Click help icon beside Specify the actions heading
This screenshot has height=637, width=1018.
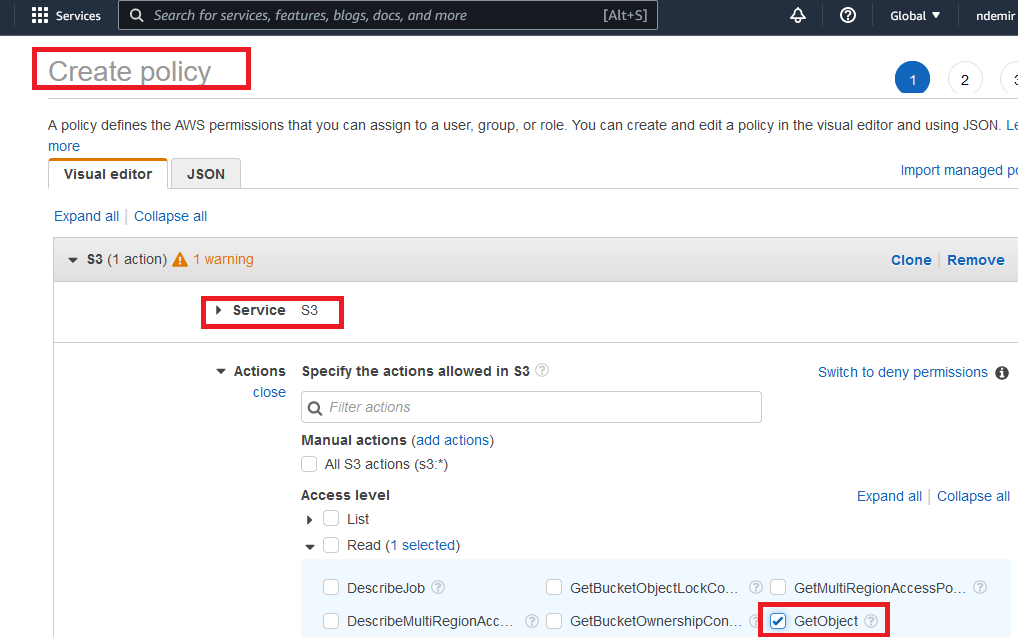(542, 371)
